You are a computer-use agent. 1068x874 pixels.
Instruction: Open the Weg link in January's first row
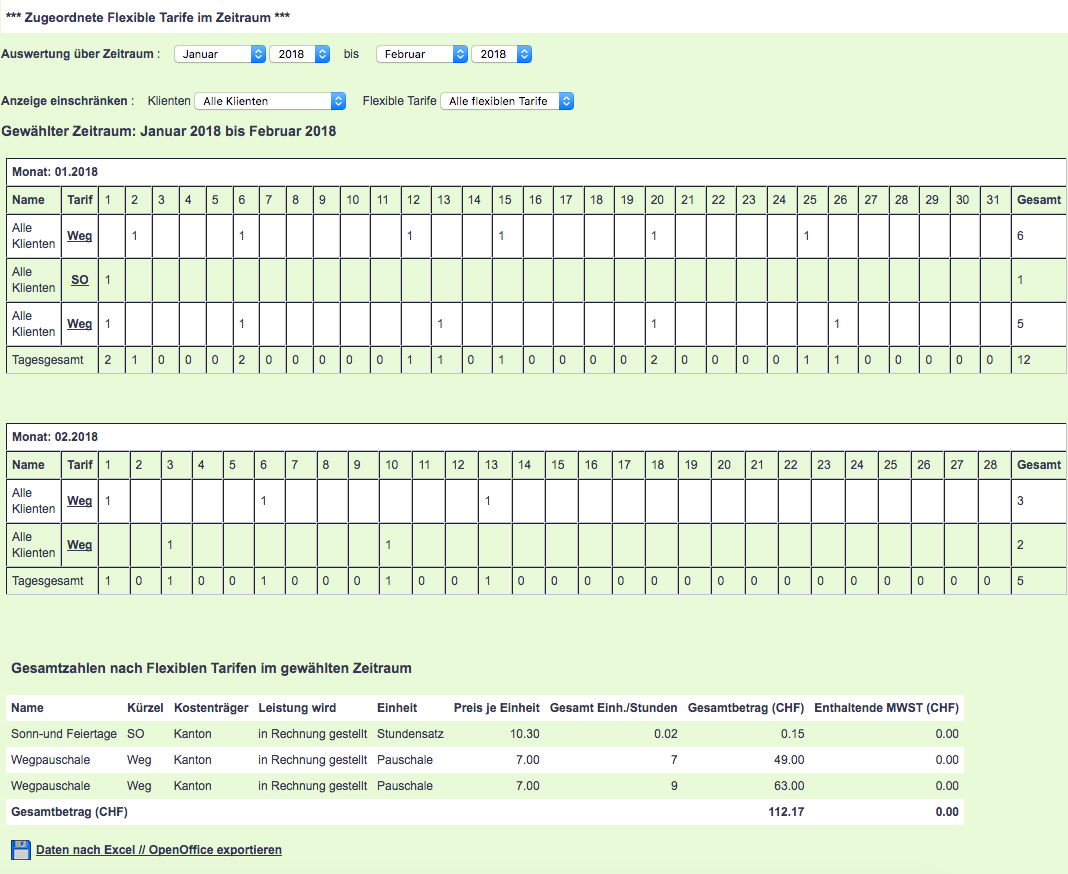[80, 236]
